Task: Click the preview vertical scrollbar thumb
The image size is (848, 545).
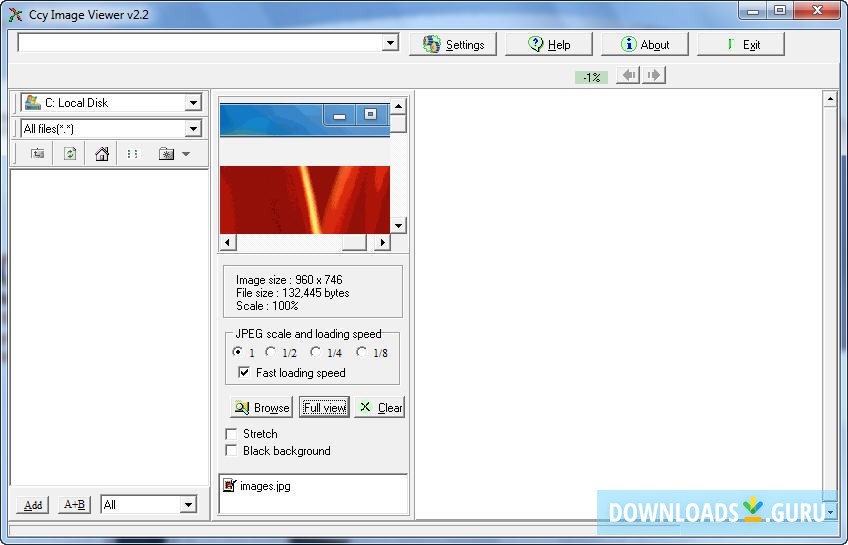Action: 399,123
